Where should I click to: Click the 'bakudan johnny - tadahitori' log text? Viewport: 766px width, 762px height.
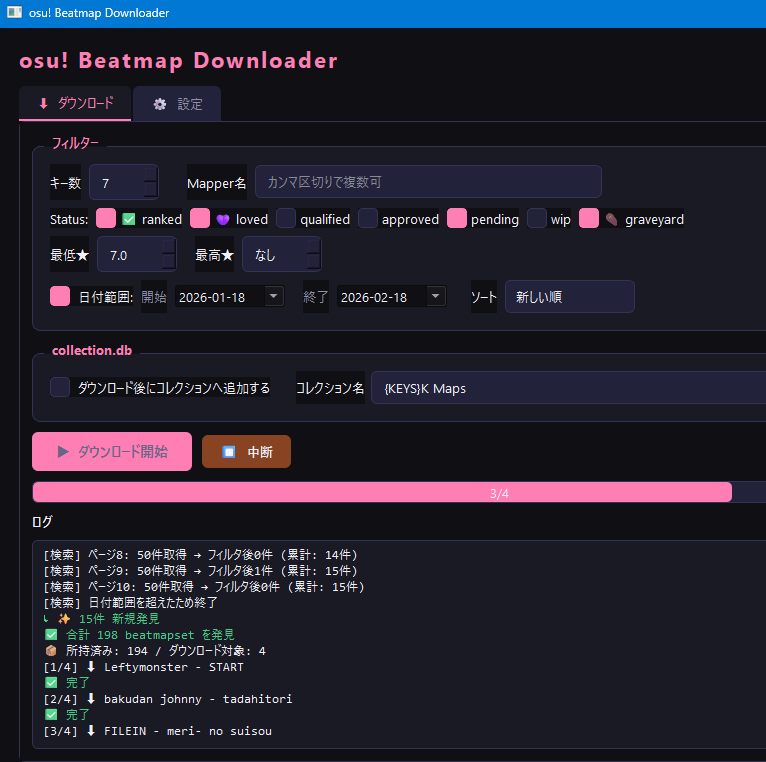click(x=198, y=699)
